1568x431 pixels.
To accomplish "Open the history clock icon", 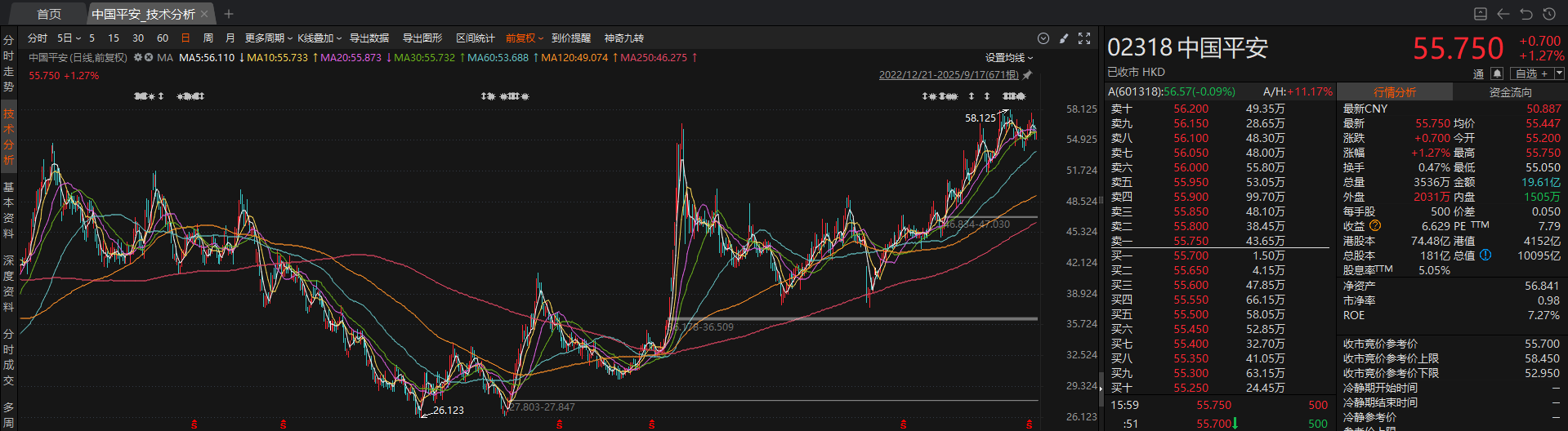I will tap(1549, 14).
